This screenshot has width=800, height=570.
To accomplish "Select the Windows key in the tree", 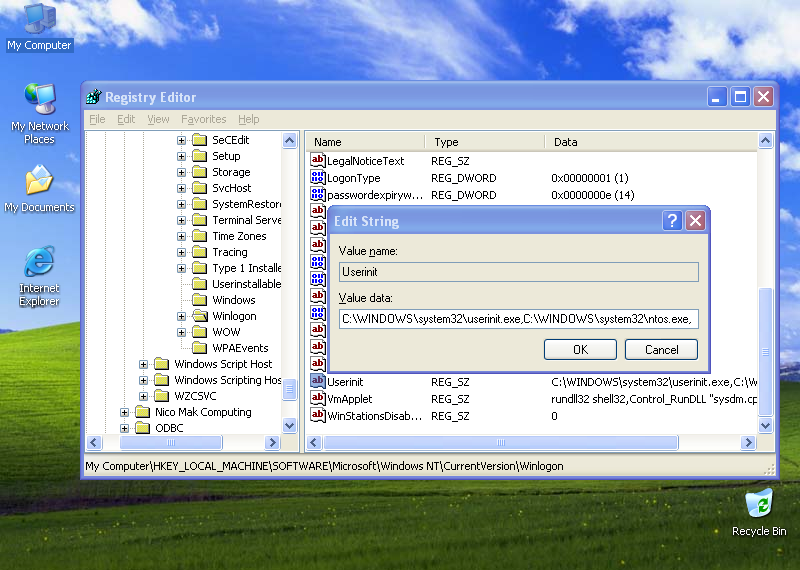I will pyautogui.click(x=234, y=300).
